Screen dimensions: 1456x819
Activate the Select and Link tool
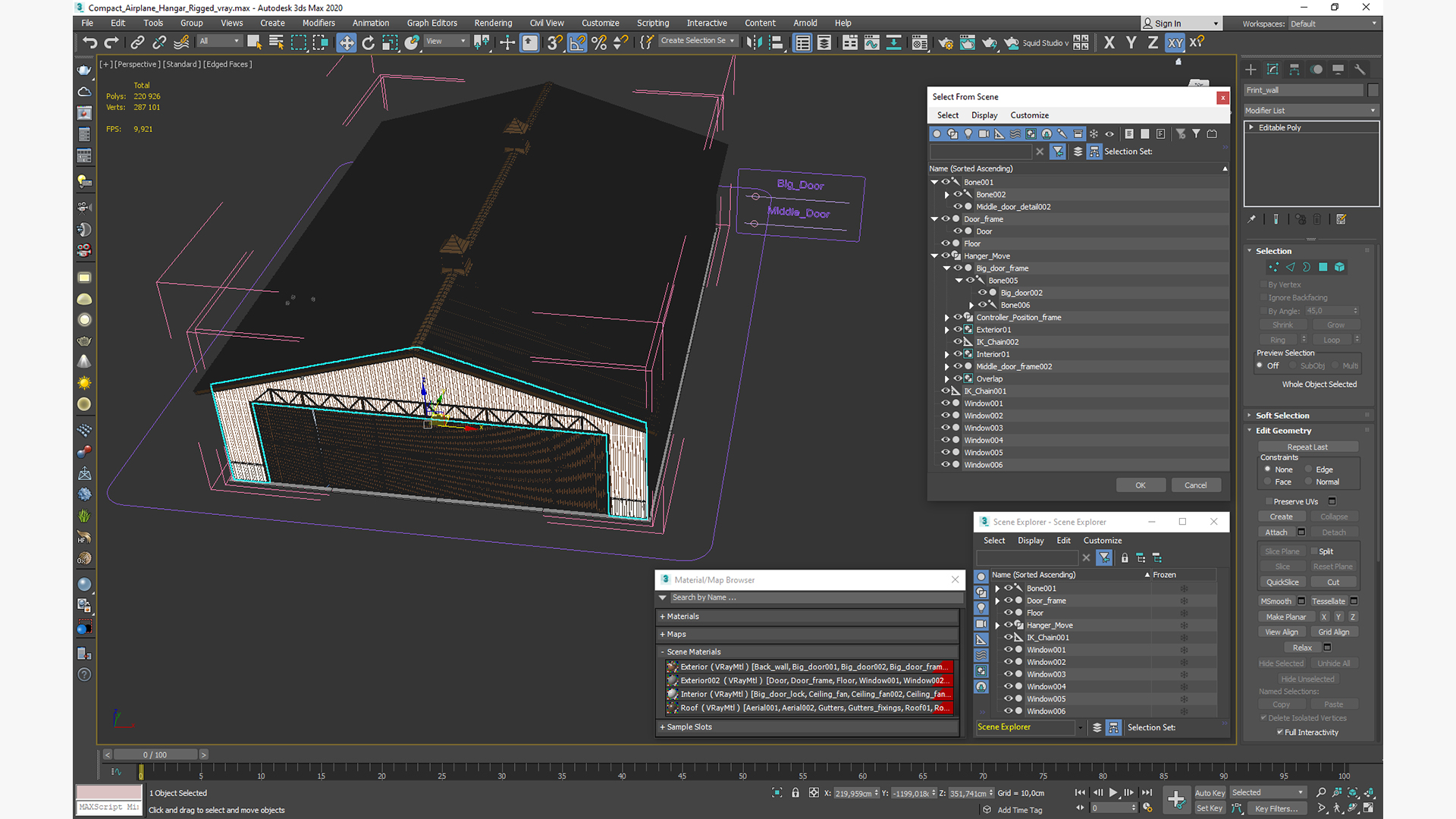pyautogui.click(x=137, y=42)
